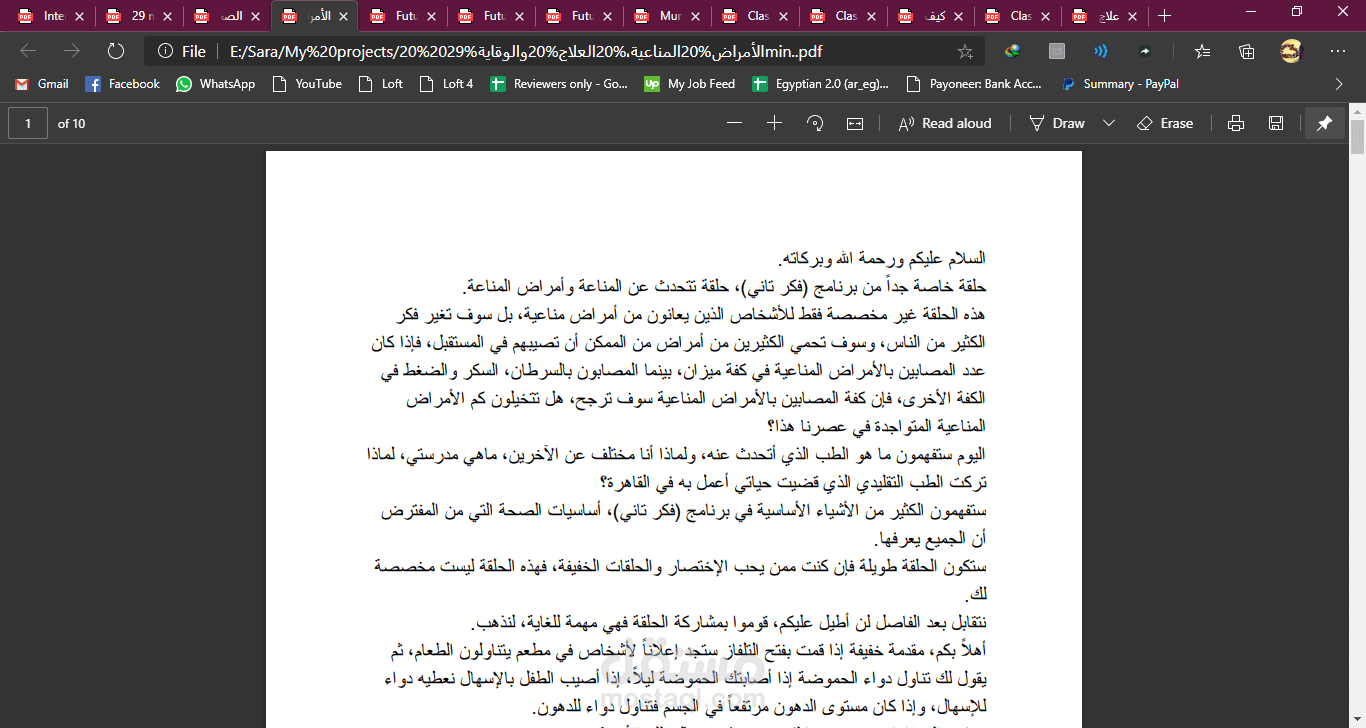The width and height of the screenshot is (1366, 728).
Task: Open the Loft bookmark
Action: pyautogui.click(x=380, y=84)
